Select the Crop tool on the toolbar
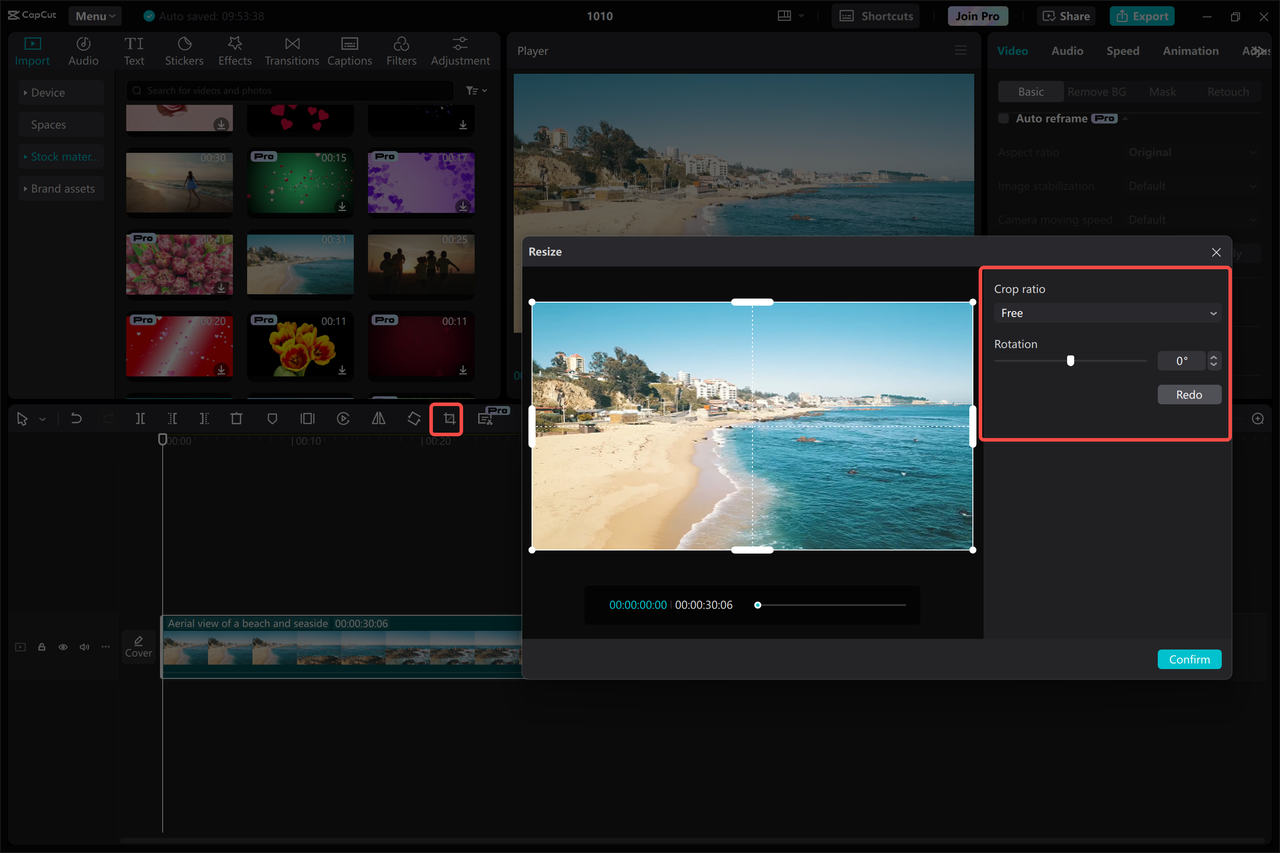Viewport: 1280px width, 853px height. [x=446, y=418]
